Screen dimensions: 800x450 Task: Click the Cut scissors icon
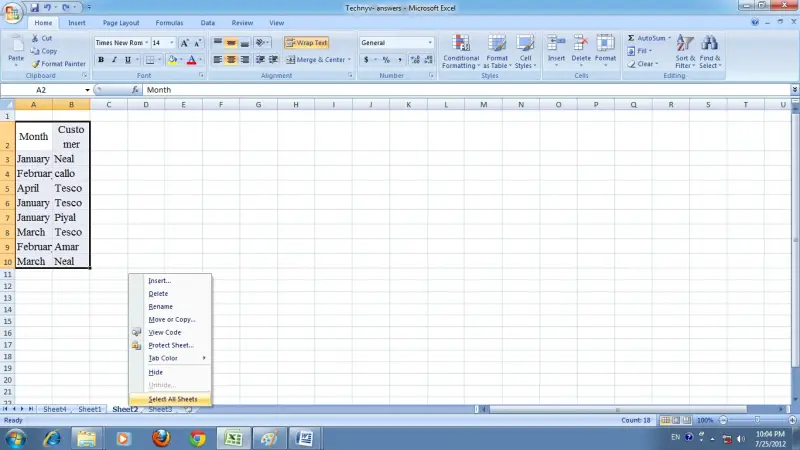click(x=35, y=38)
